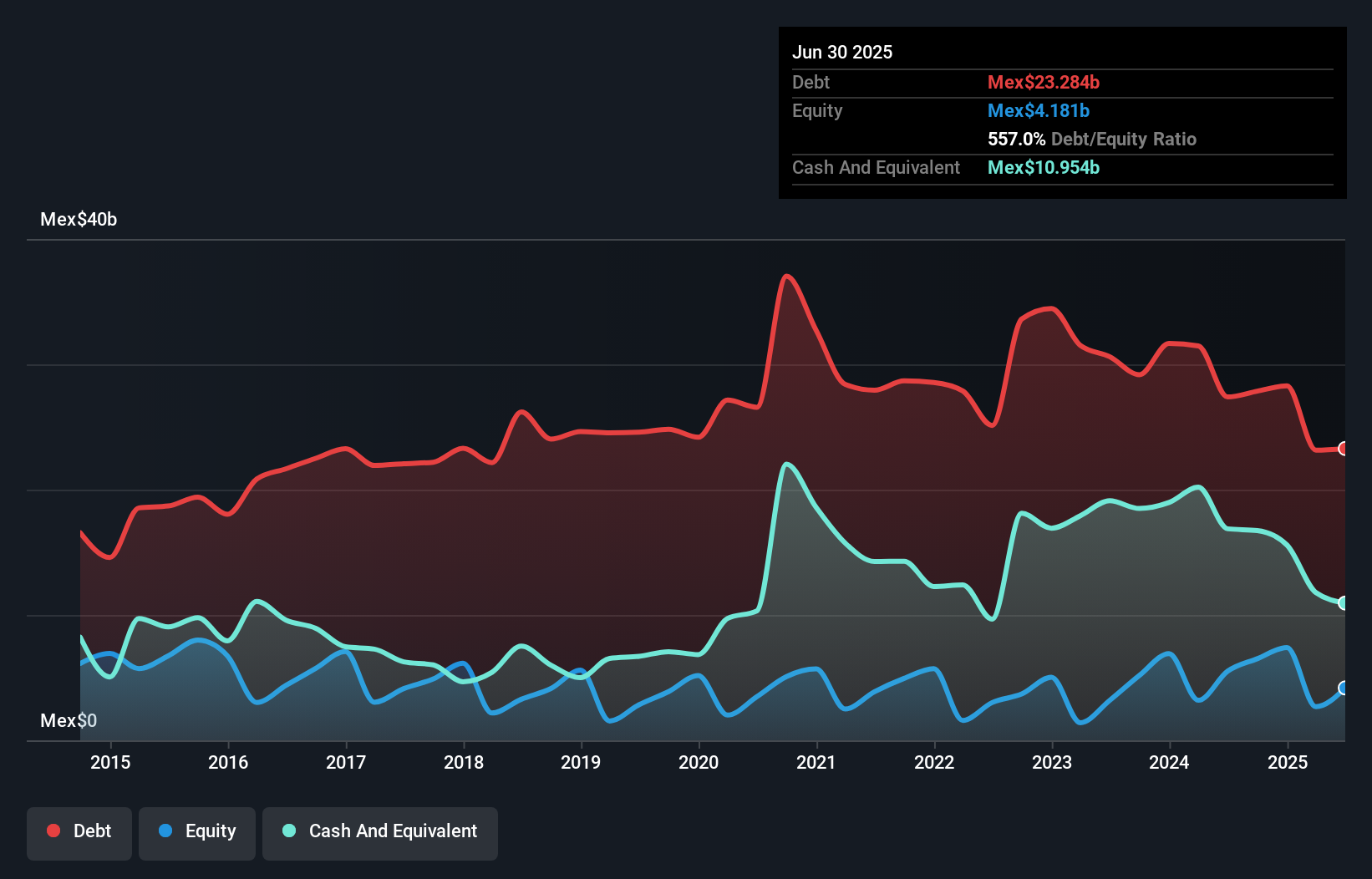Click the 2018 x-axis label
Image resolution: width=1372 pixels, height=879 pixels.
pos(464,762)
